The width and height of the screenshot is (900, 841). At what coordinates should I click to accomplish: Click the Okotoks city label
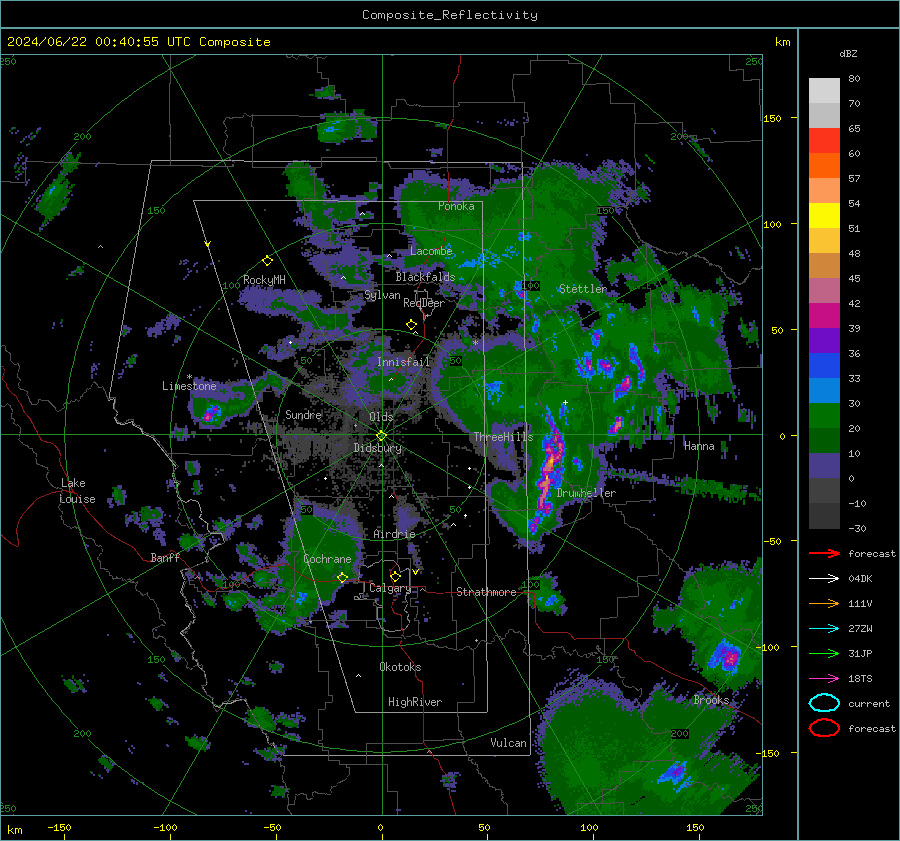click(x=400, y=667)
